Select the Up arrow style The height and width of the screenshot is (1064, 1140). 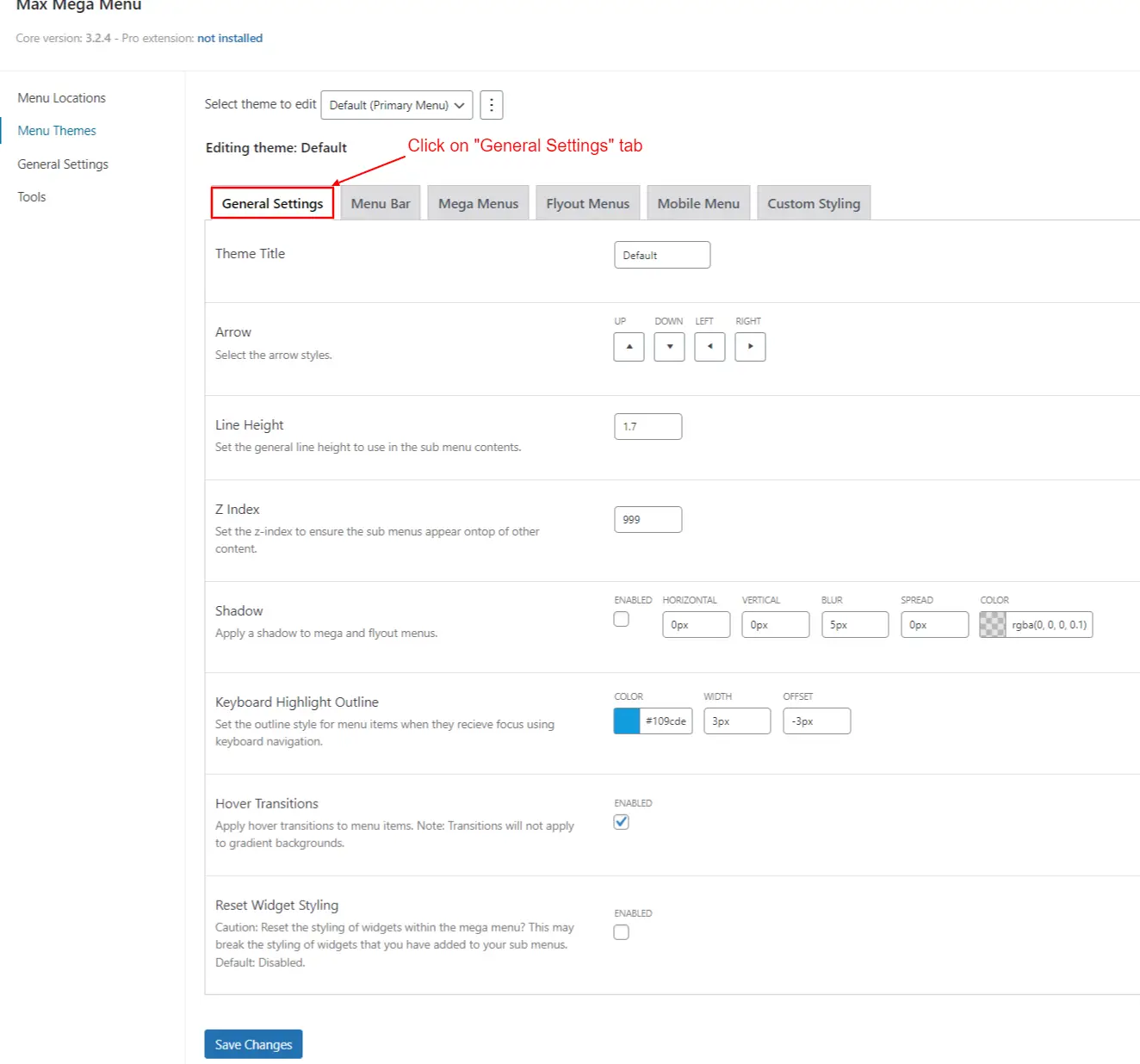[x=629, y=347]
